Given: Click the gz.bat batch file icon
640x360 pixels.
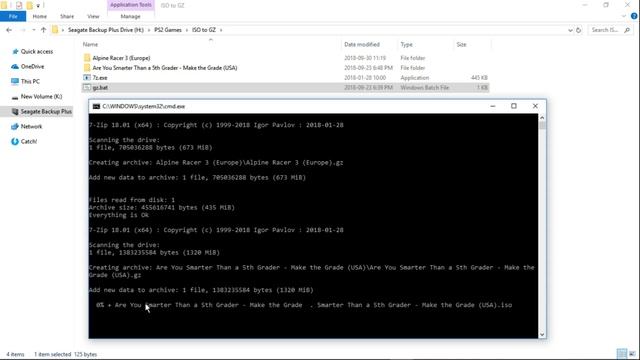Looking at the screenshot, I should click(x=87, y=87).
